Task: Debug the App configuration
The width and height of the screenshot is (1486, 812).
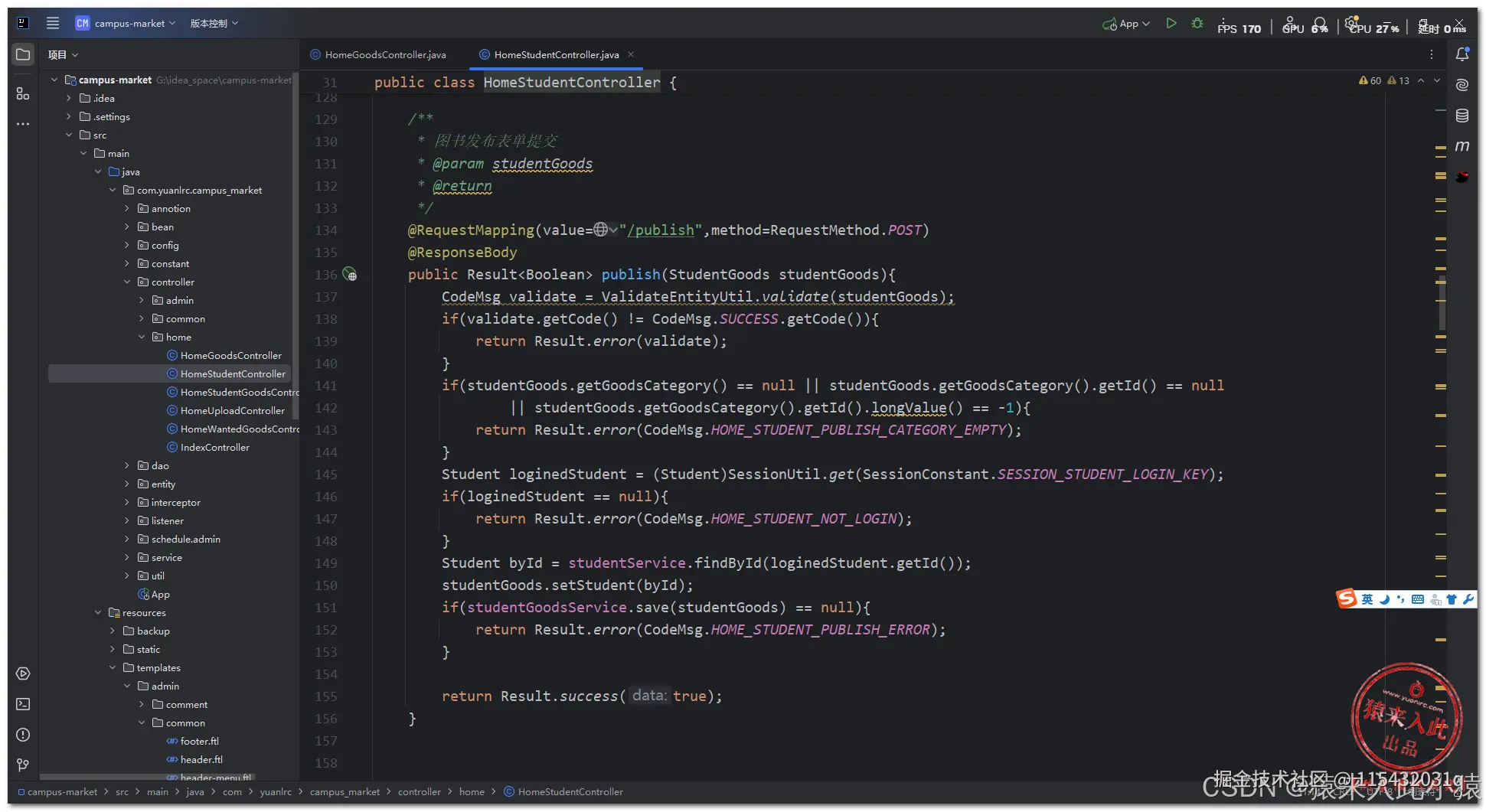Action: pos(1197,24)
